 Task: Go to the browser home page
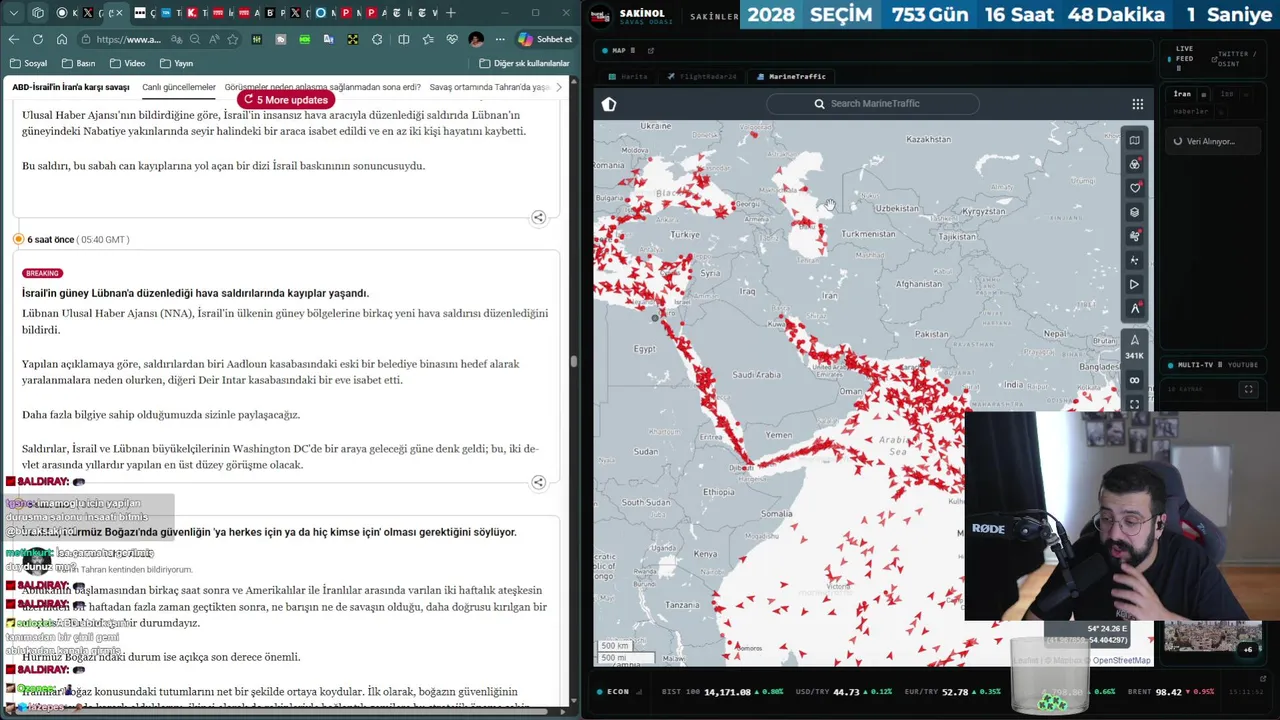pyautogui.click(x=61, y=39)
